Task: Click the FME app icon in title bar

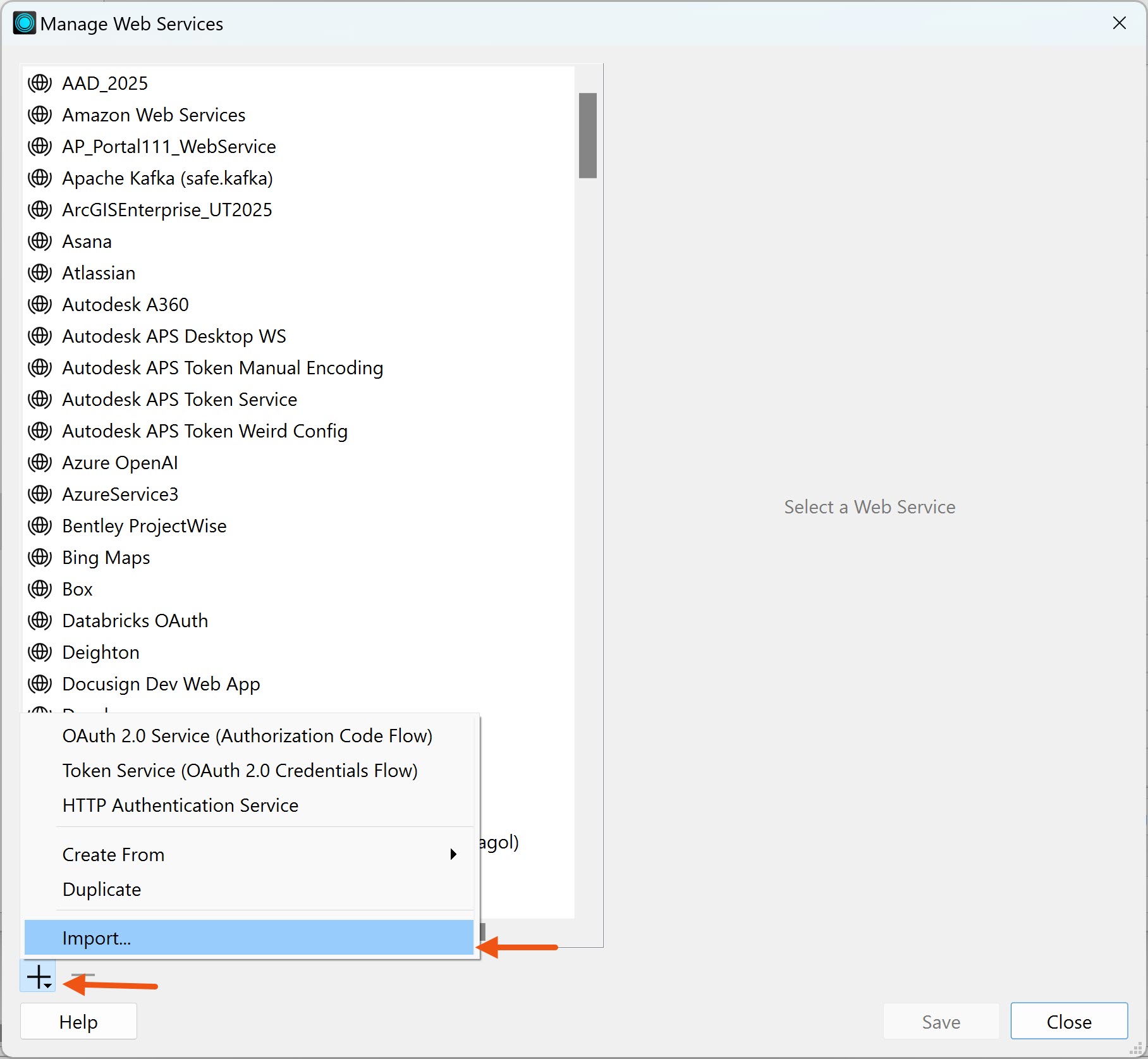Action: click(x=24, y=23)
